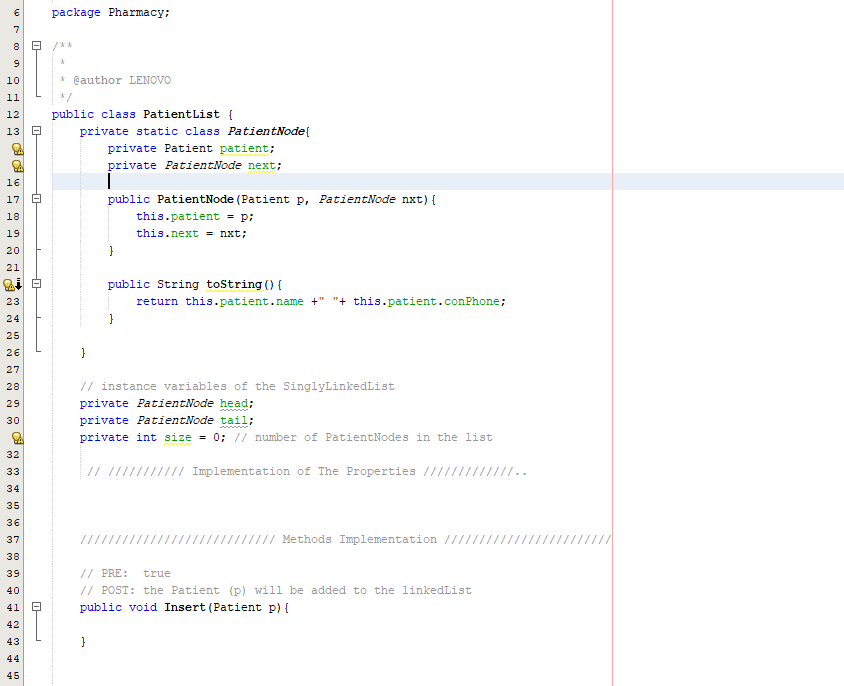Collapse the PatientNode inner class fold
Viewport: 844px width, 686px height.
tap(36, 131)
